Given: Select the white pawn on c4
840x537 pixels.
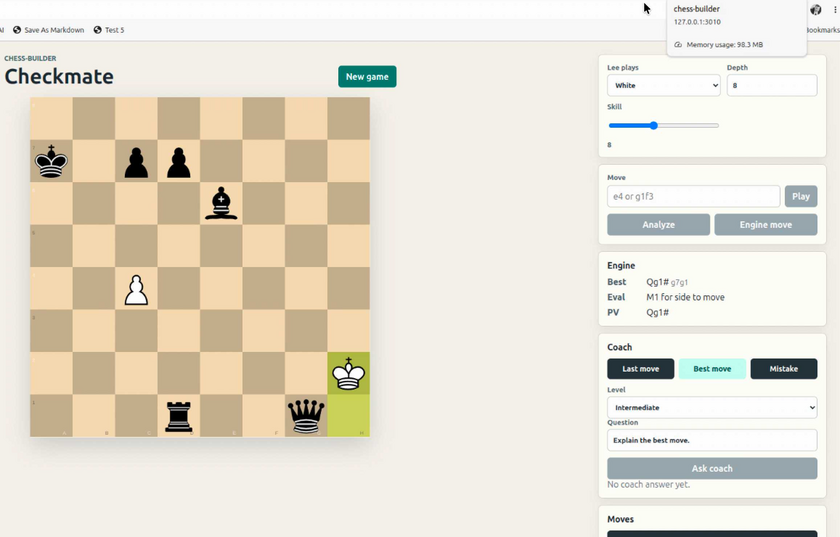Looking at the screenshot, I should [136, 290].
